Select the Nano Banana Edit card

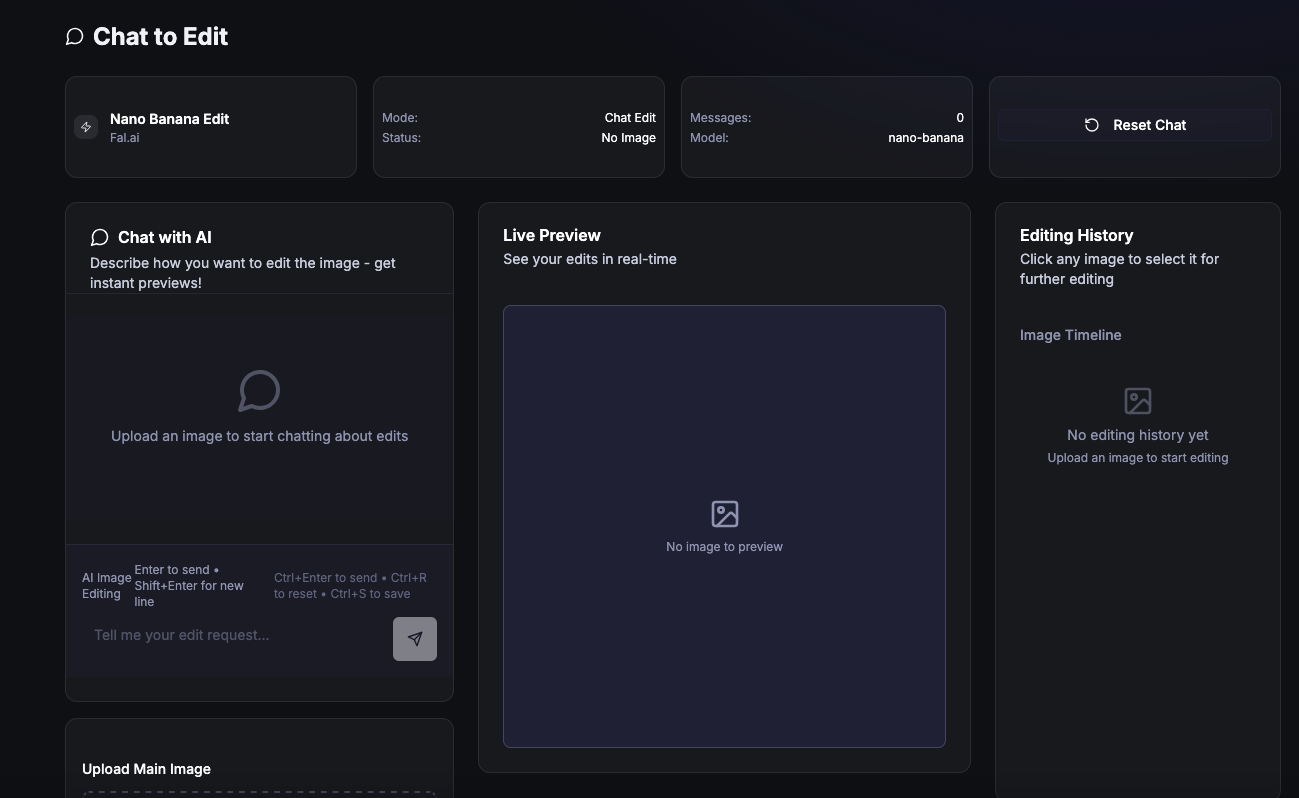click(210, 126)
